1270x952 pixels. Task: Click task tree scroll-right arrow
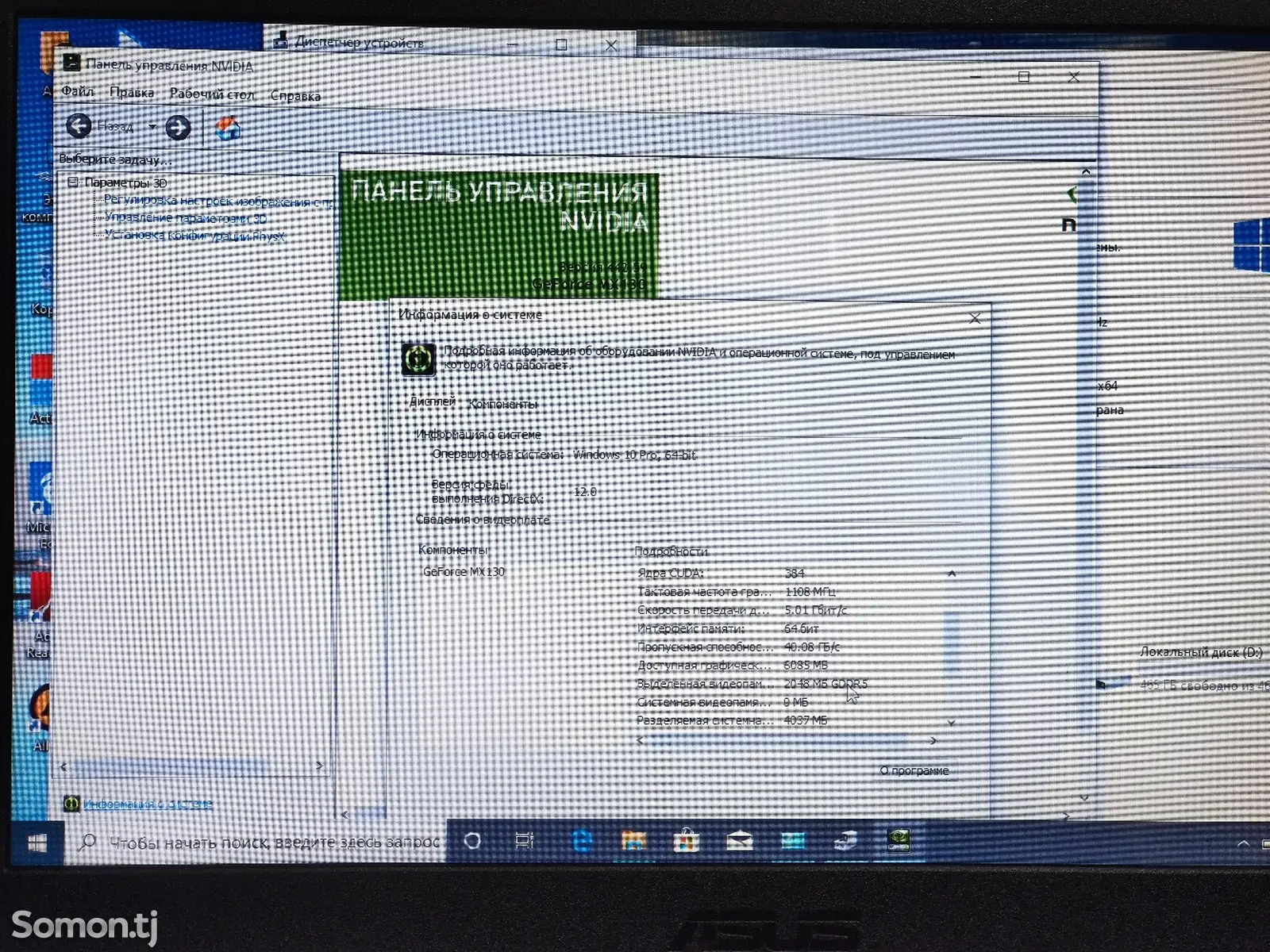click(x=319, y=766)
